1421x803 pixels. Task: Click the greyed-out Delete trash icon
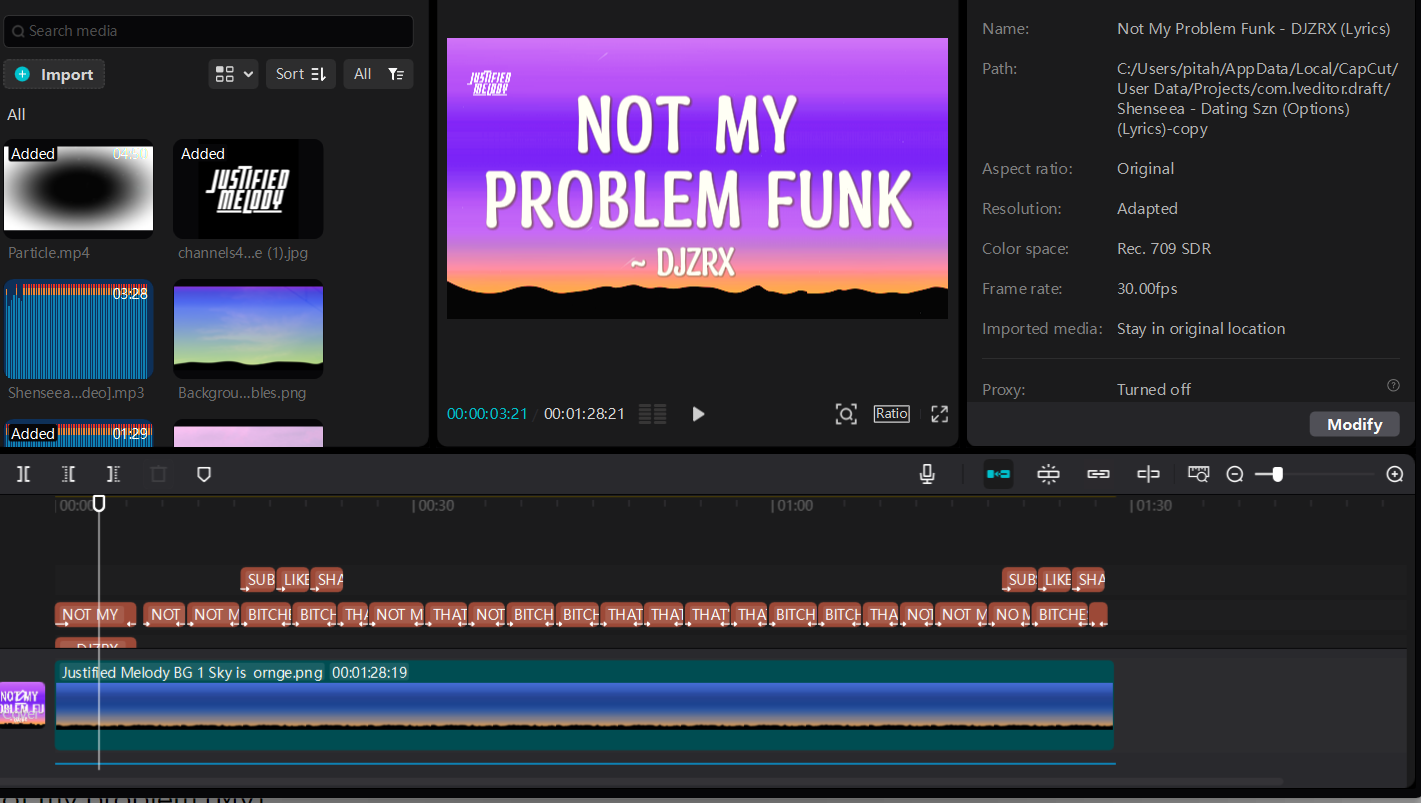(x=158, y=474)
